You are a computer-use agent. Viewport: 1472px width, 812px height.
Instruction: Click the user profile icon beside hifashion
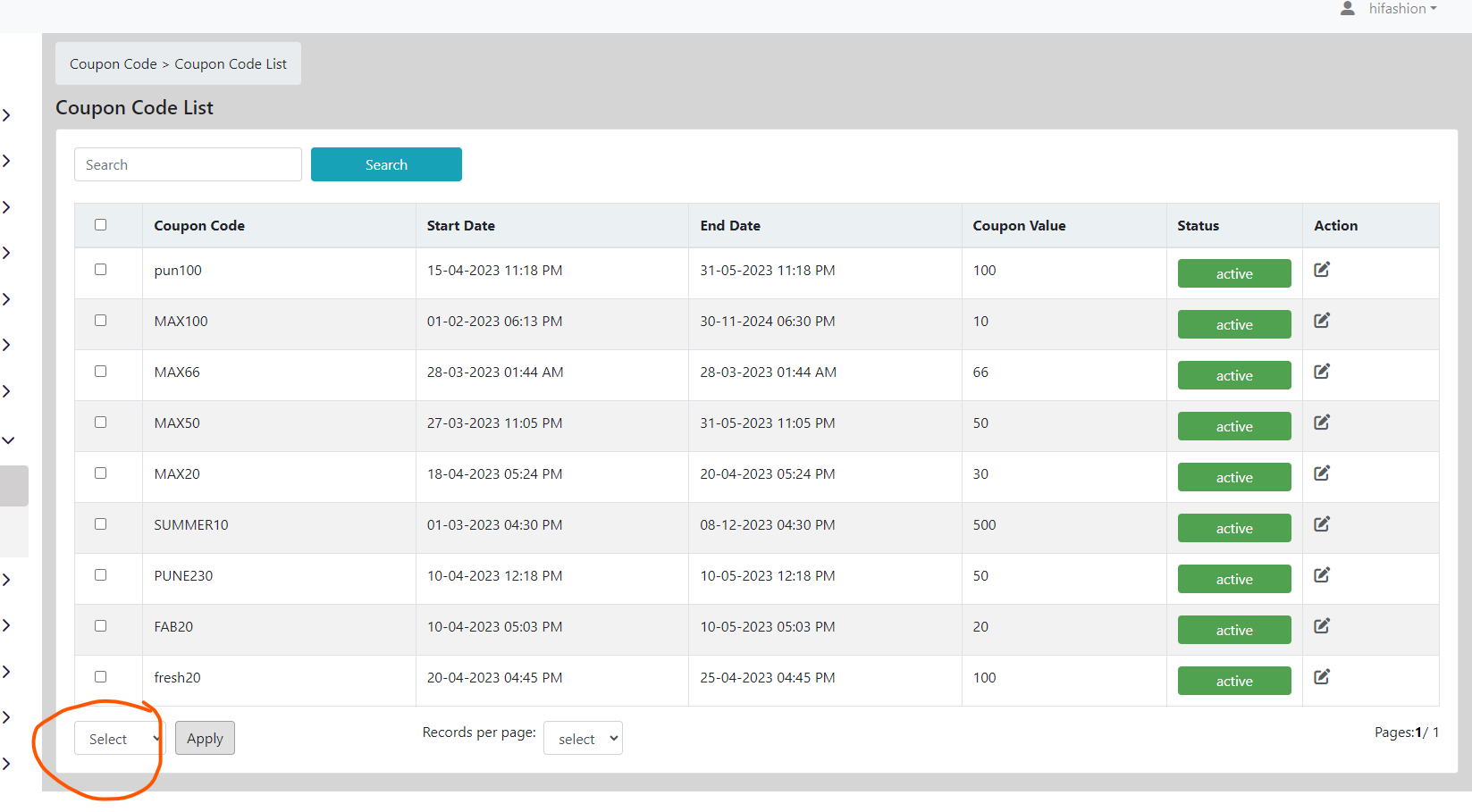click(x=1348, y=8)
